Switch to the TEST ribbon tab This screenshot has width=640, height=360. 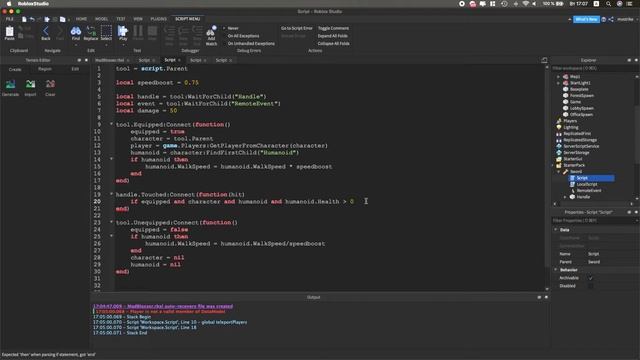click(x=121, y=19)
